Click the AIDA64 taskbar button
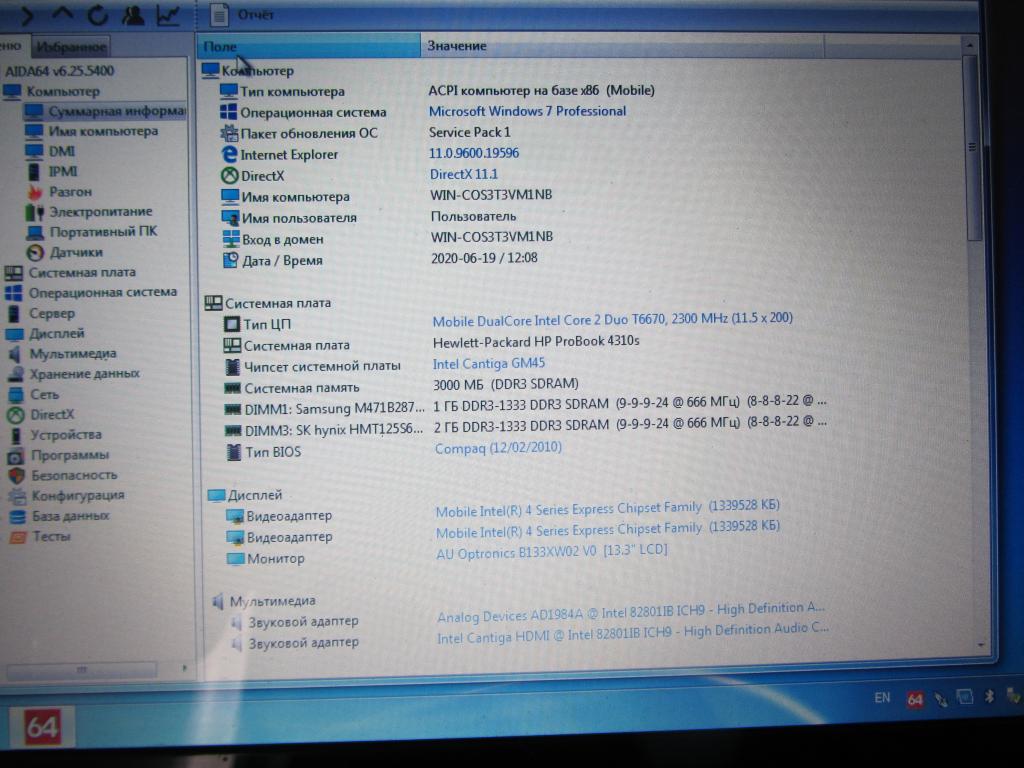Screen dimensions: 1024x768 point(42,727)
